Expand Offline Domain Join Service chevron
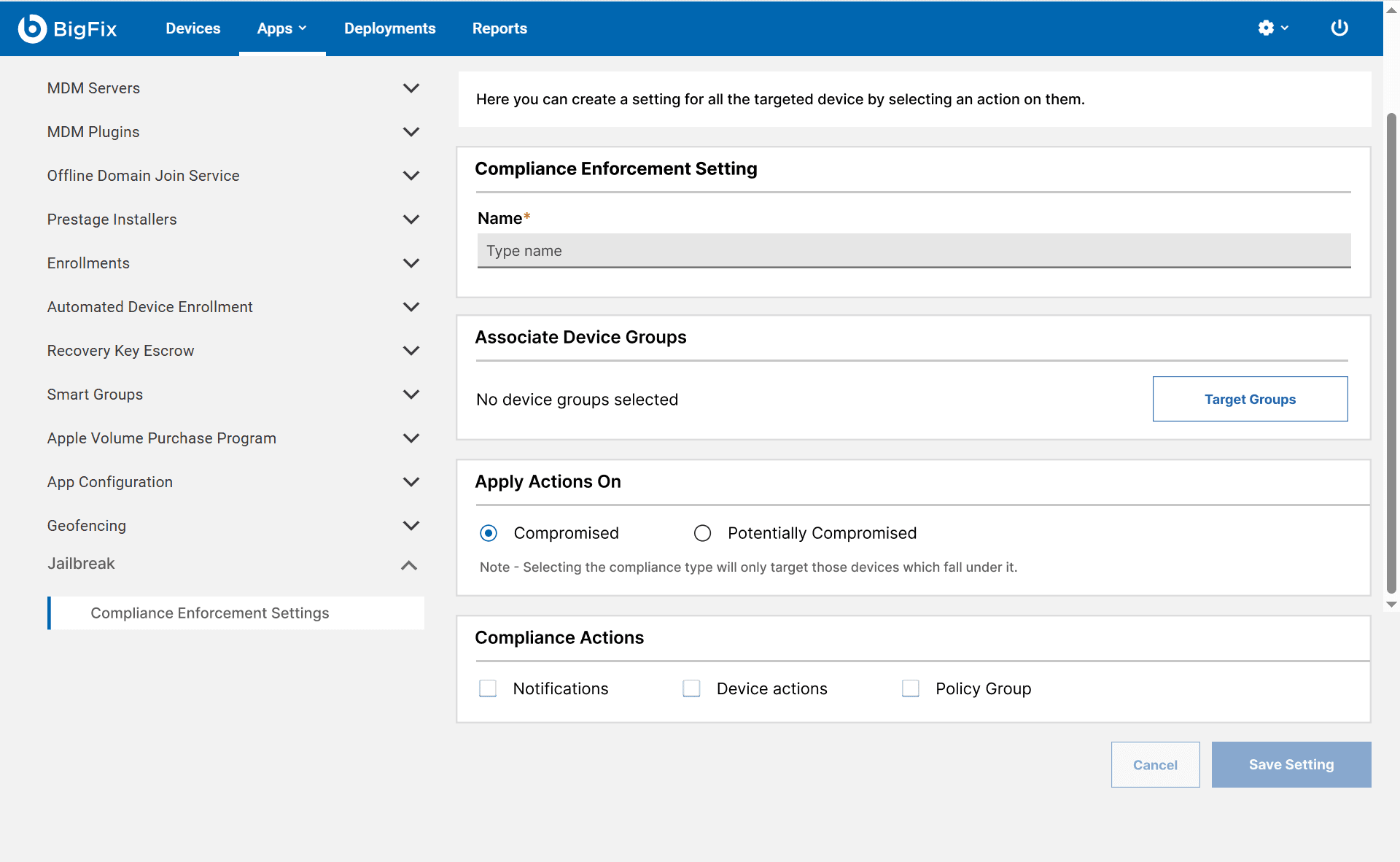Image resolution: width=1400 pixels, height=862 pixels. click(x=411, y=176)
